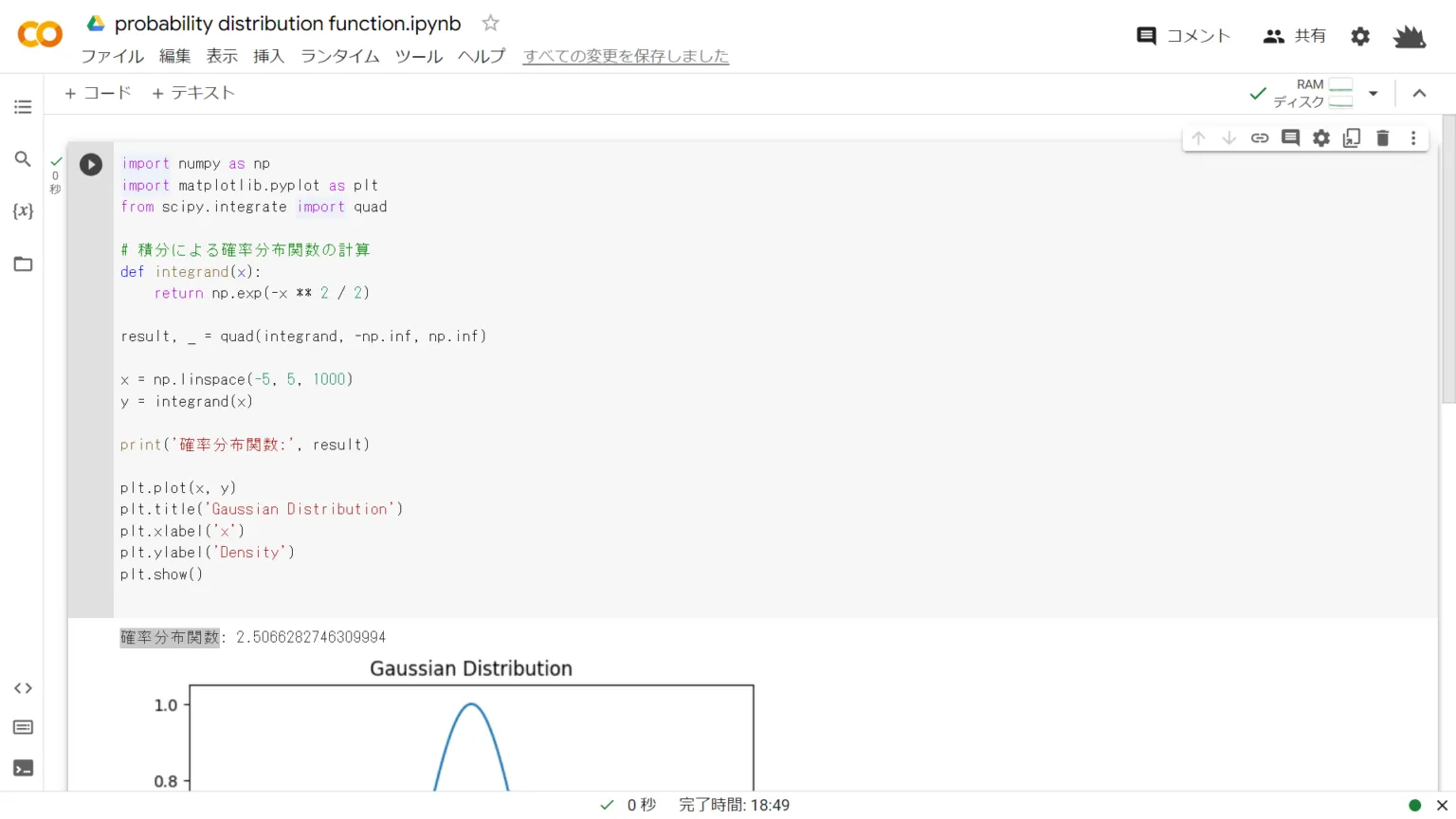Star the notebook
Screen dimensions: 1456x819
490,23
